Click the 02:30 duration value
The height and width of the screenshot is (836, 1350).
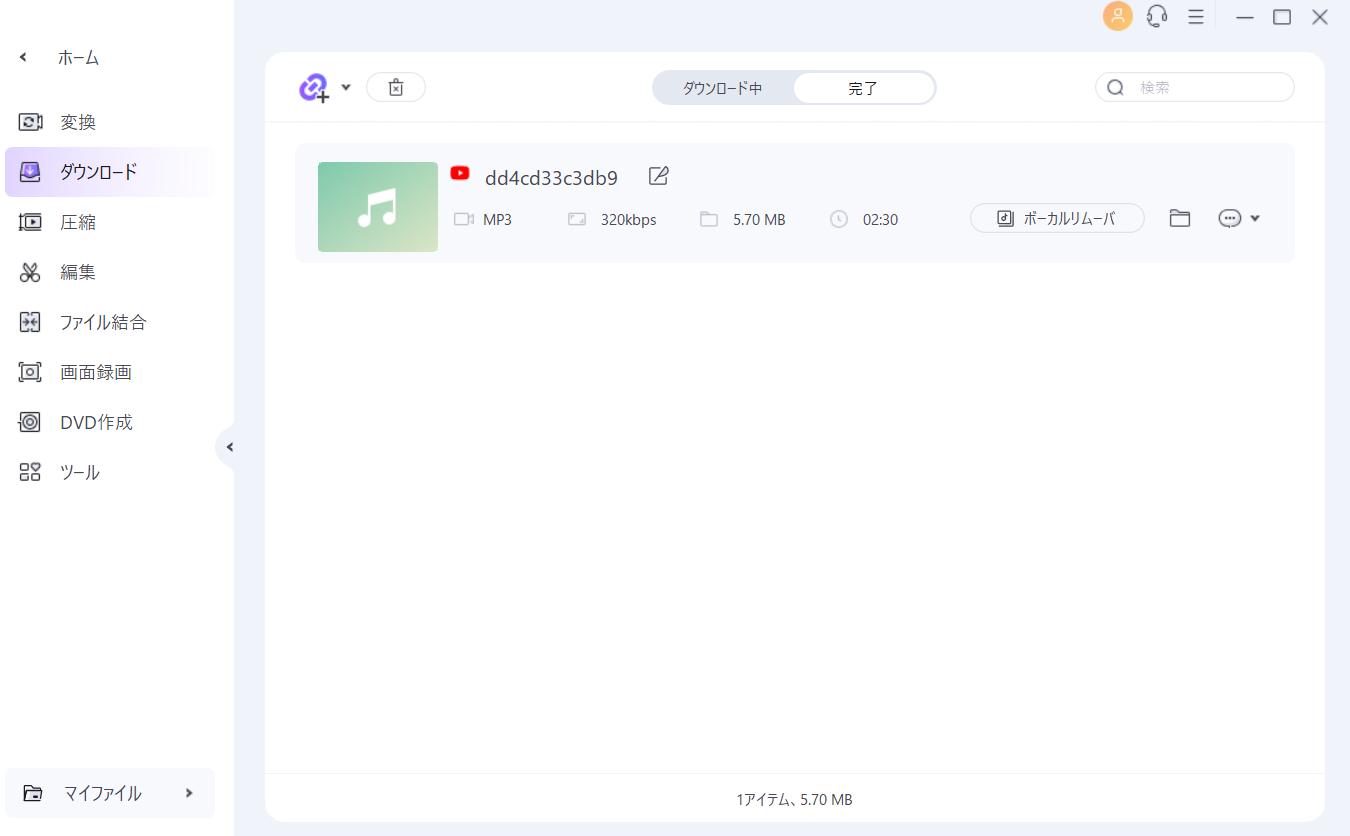point(880,219)
